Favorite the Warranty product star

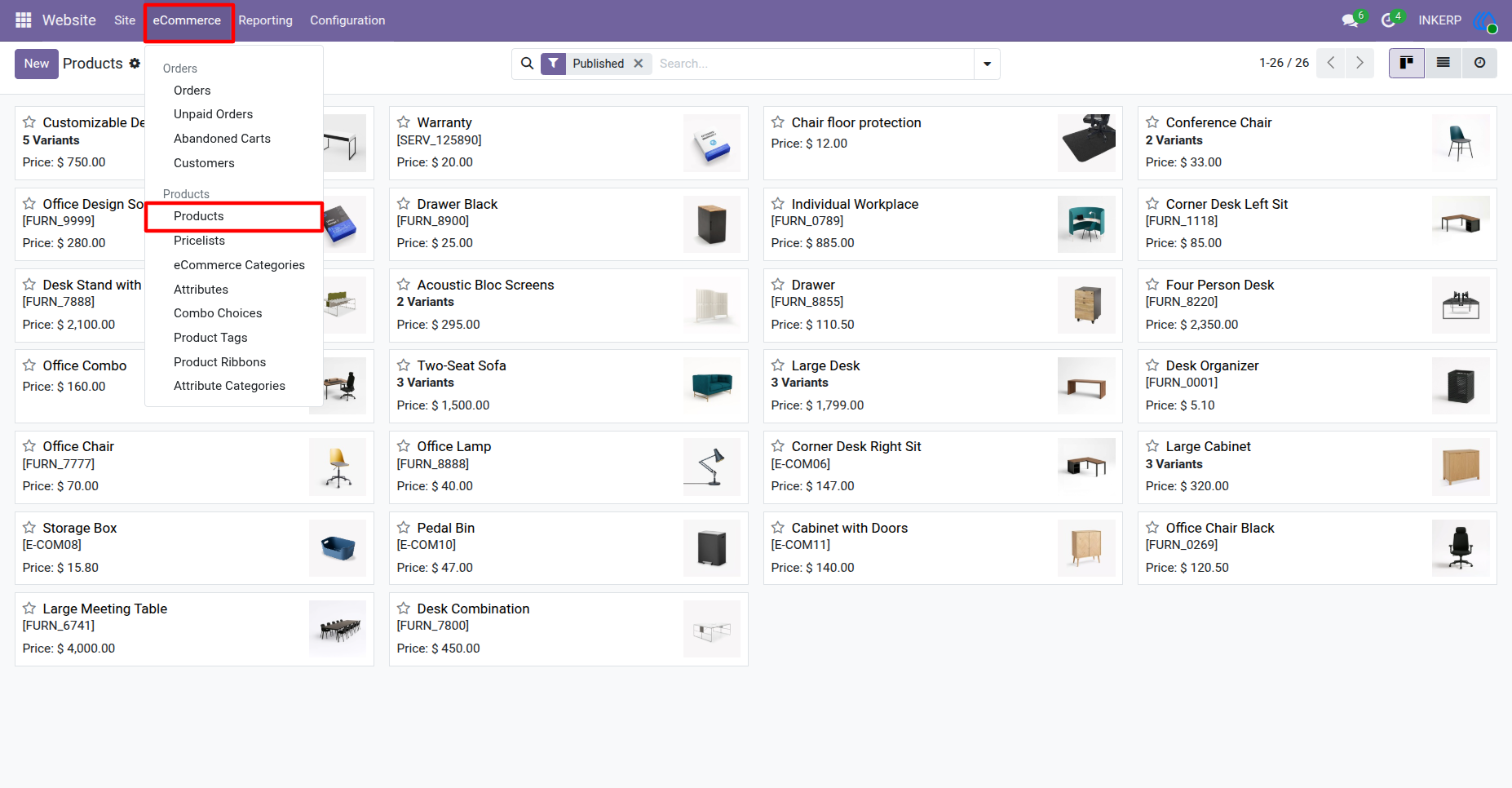[404, 122]
